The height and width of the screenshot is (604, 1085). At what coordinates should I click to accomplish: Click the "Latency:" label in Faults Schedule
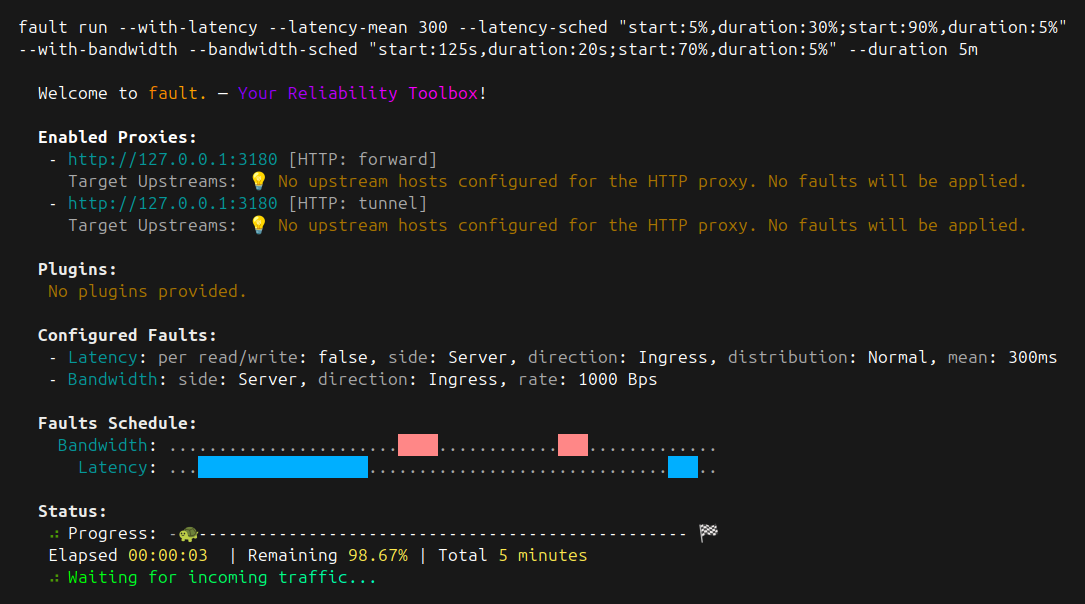point(118,468)
